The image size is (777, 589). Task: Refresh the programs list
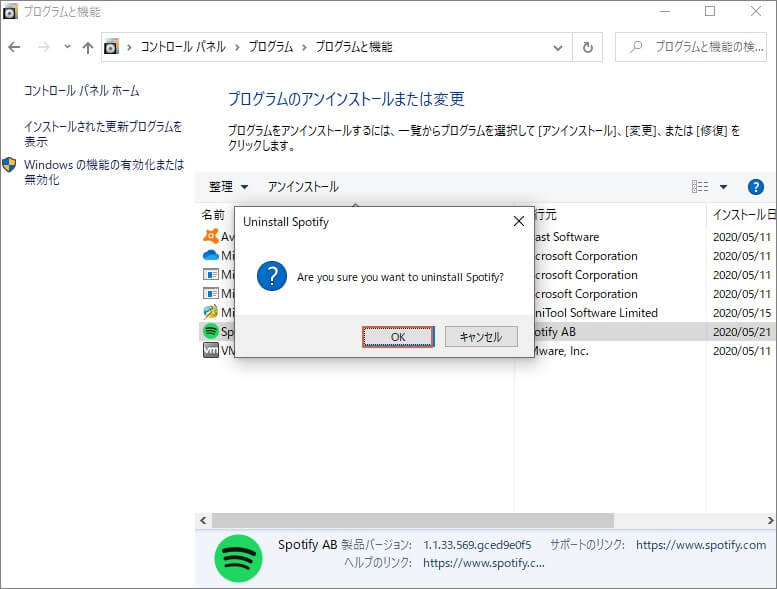588,48
